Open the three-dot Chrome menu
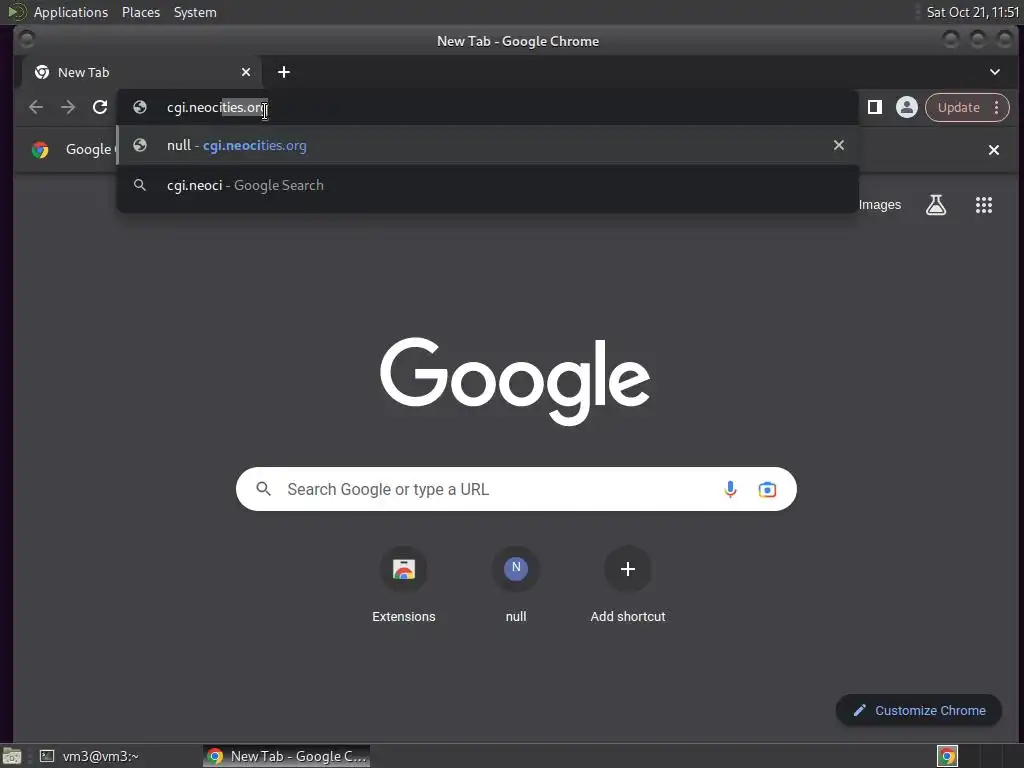The width and height of the screenshot is (1024, 768). click(997, 107)
